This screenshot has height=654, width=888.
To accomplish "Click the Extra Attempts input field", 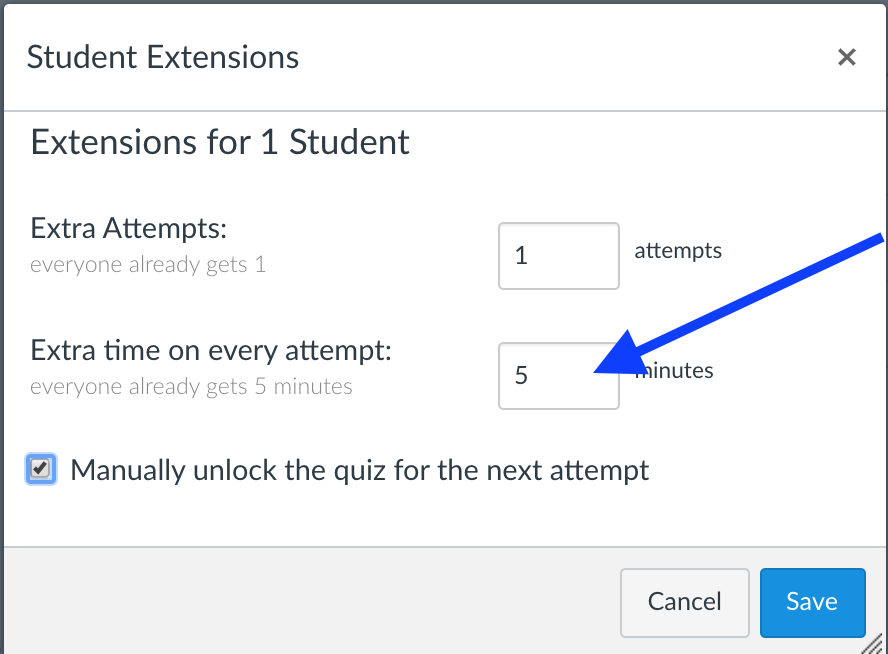I will 558,256.
